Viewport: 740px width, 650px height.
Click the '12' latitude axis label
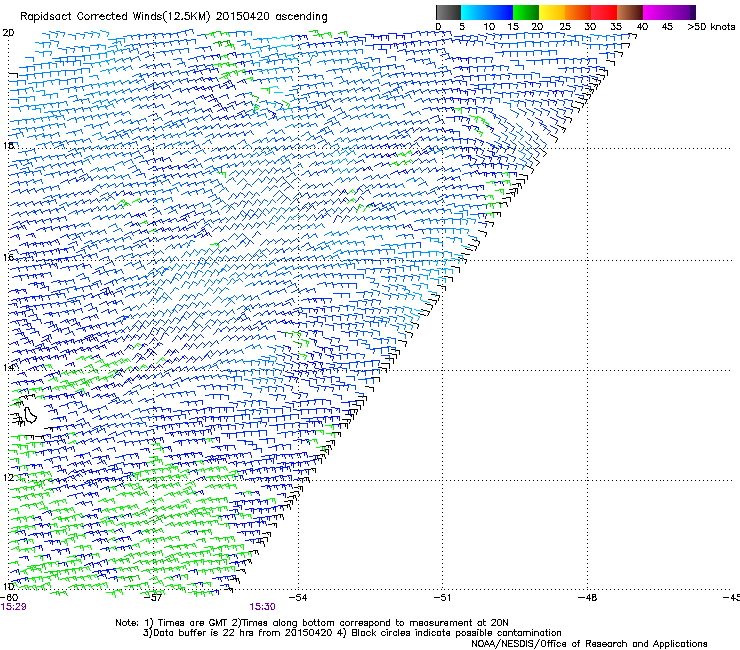coord(8,478)
